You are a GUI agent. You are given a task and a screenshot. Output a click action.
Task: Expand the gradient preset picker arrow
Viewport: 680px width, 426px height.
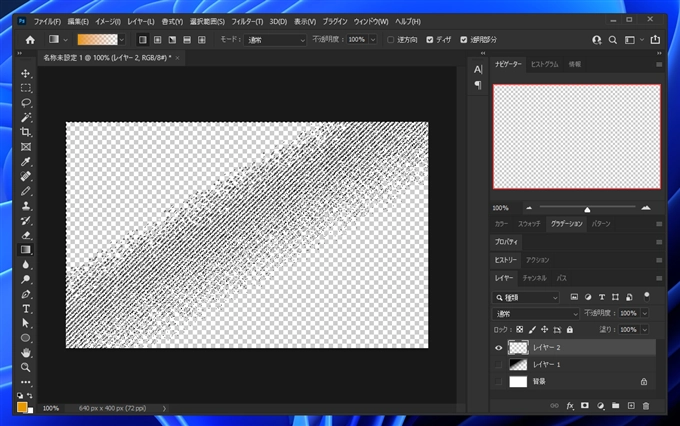[124, 40]
